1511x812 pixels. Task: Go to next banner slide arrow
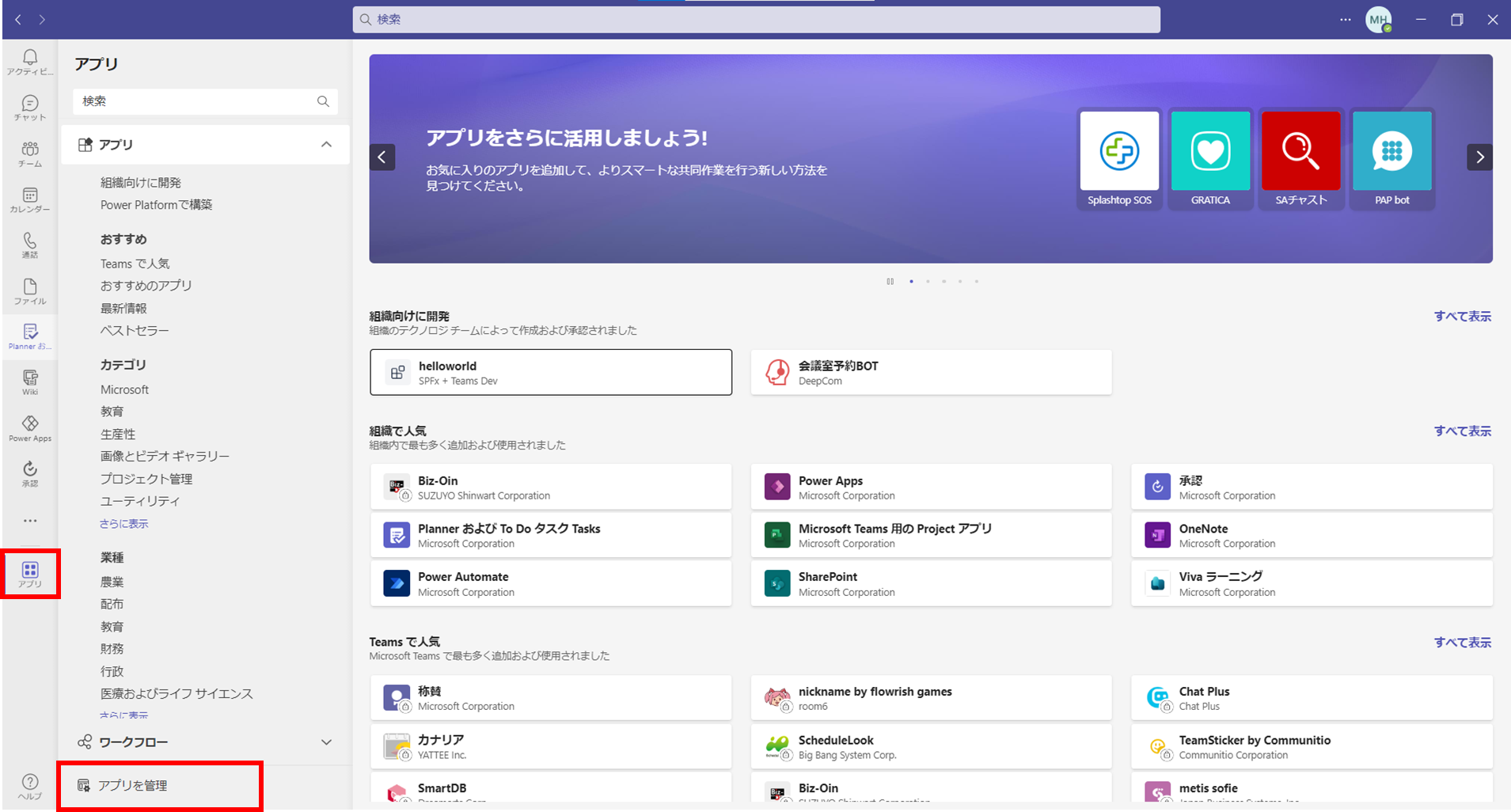(1479, 157)
